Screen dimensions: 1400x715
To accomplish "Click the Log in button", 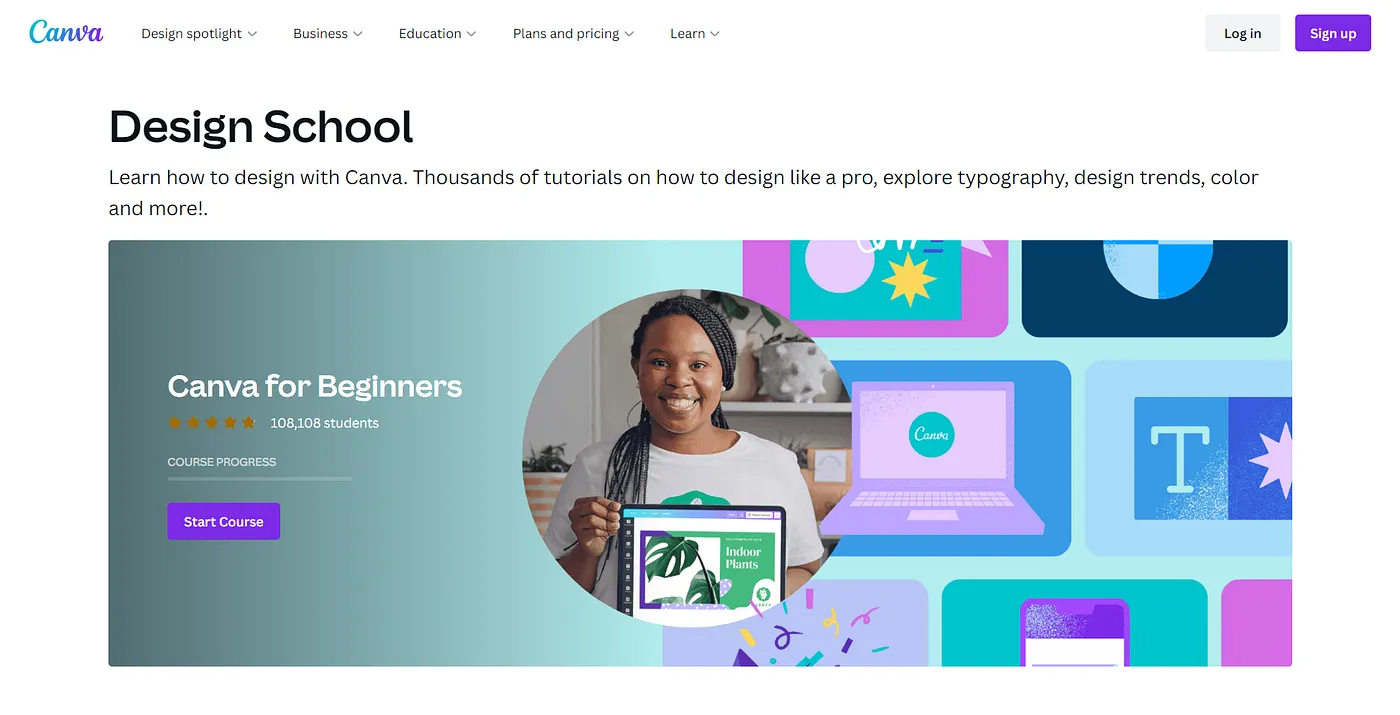I will [x=1242, y=33].
